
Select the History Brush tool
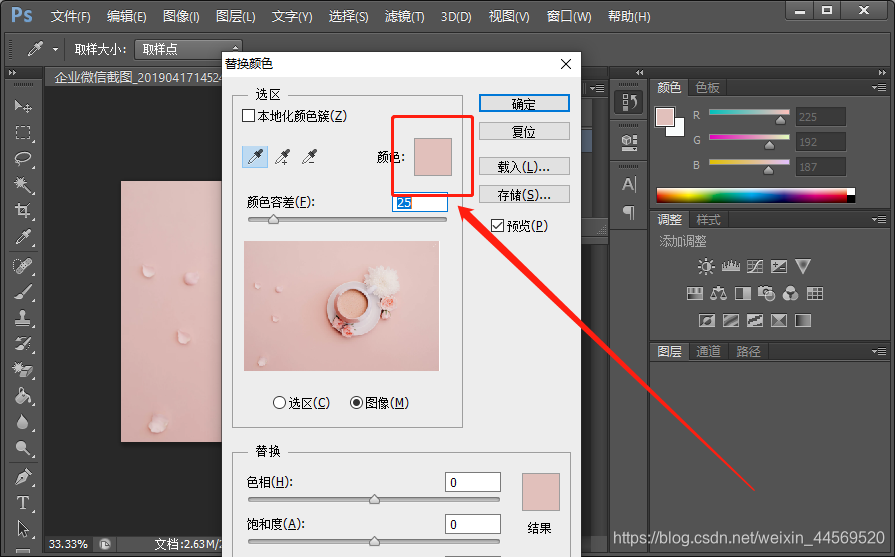click(x=23, y=344)
